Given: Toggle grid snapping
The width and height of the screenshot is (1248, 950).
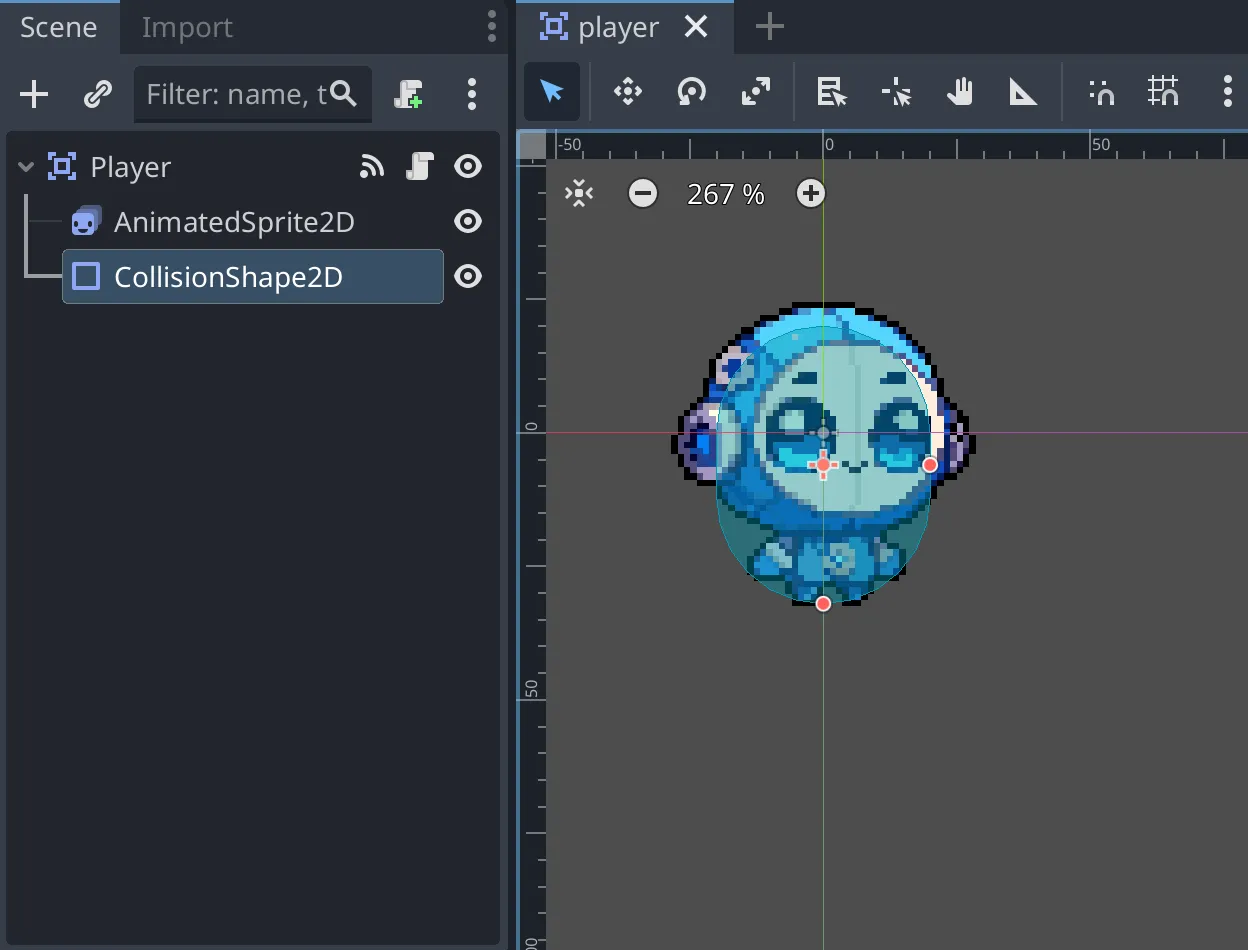Looking at the screenshot, I should tap(1163, 93).
